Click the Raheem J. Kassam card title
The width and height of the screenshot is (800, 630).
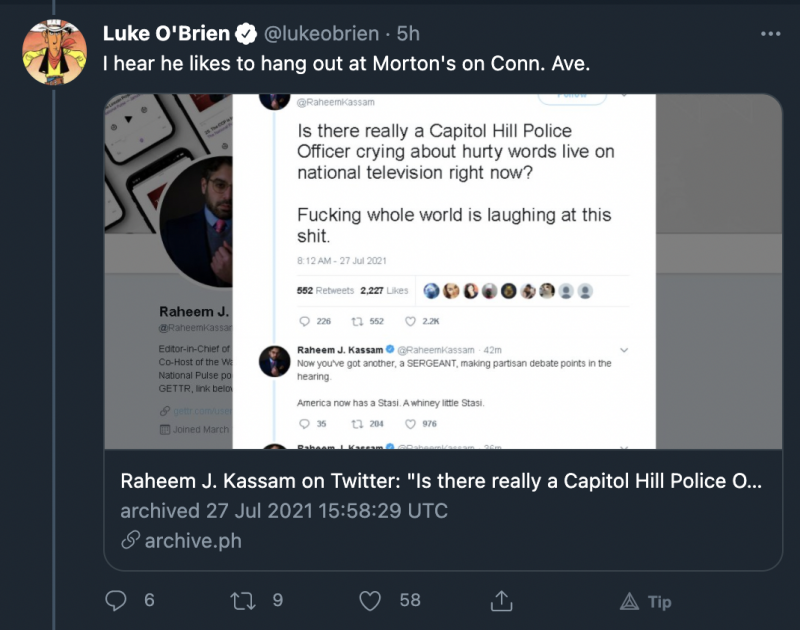[x=440, y=481]
